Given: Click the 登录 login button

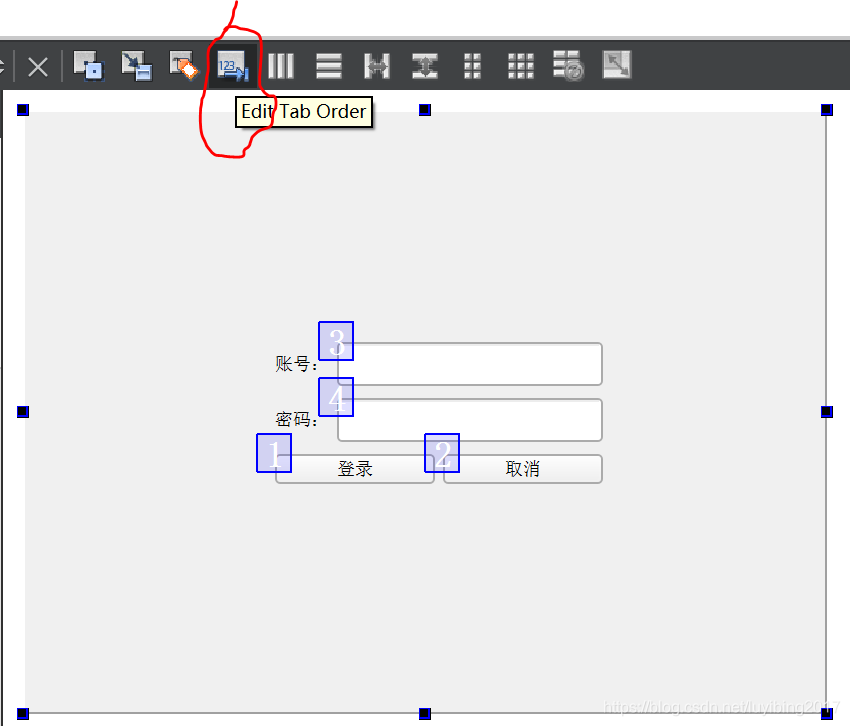Looking at the screenshot, I should pos(355,469).
